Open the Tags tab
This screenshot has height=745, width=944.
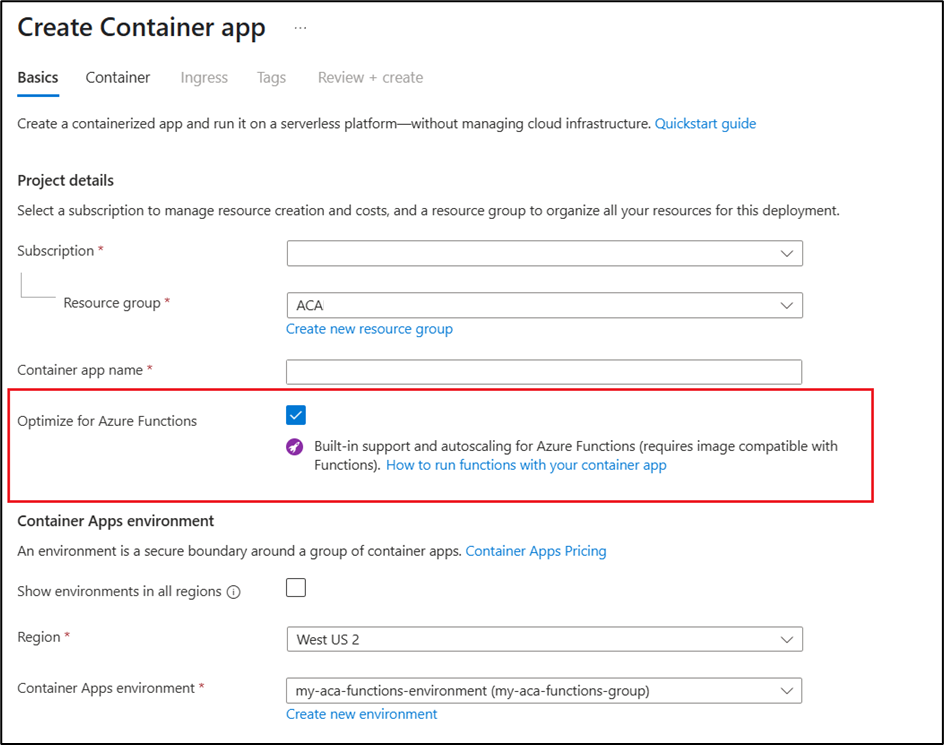(x=271, y=77)
